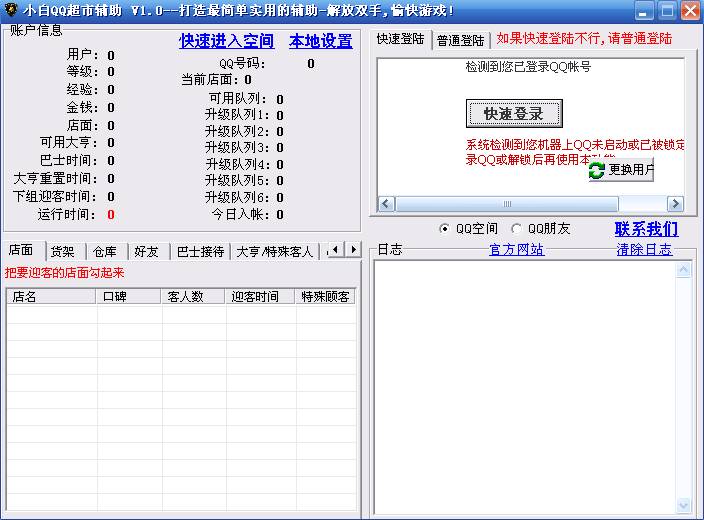Click the login panel horizontal scrollbar left arrow
Viewport: 704px width, 520px height.
[x=386, y=204]
